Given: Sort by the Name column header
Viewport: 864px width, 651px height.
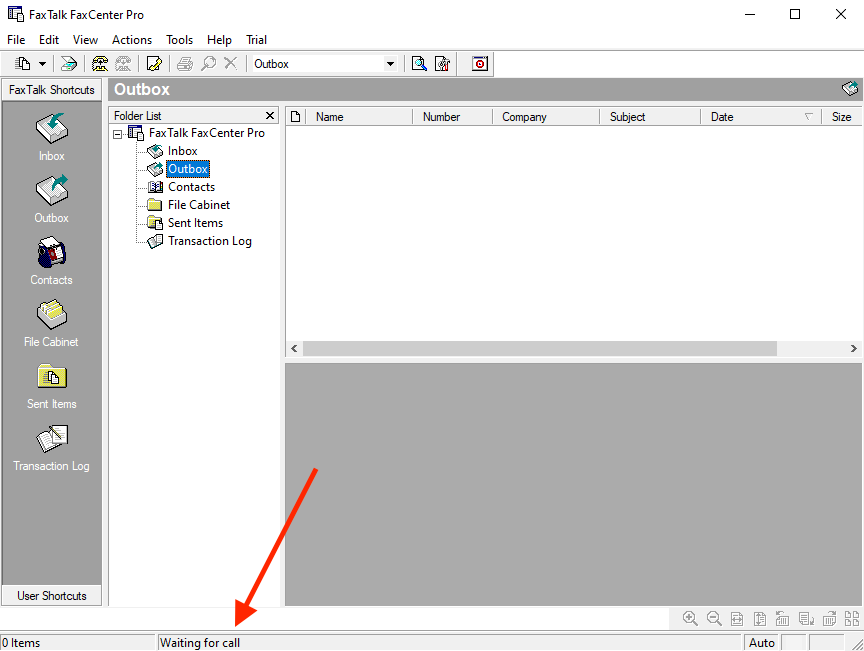Looking at the screenshot, I should pos(359,117).
